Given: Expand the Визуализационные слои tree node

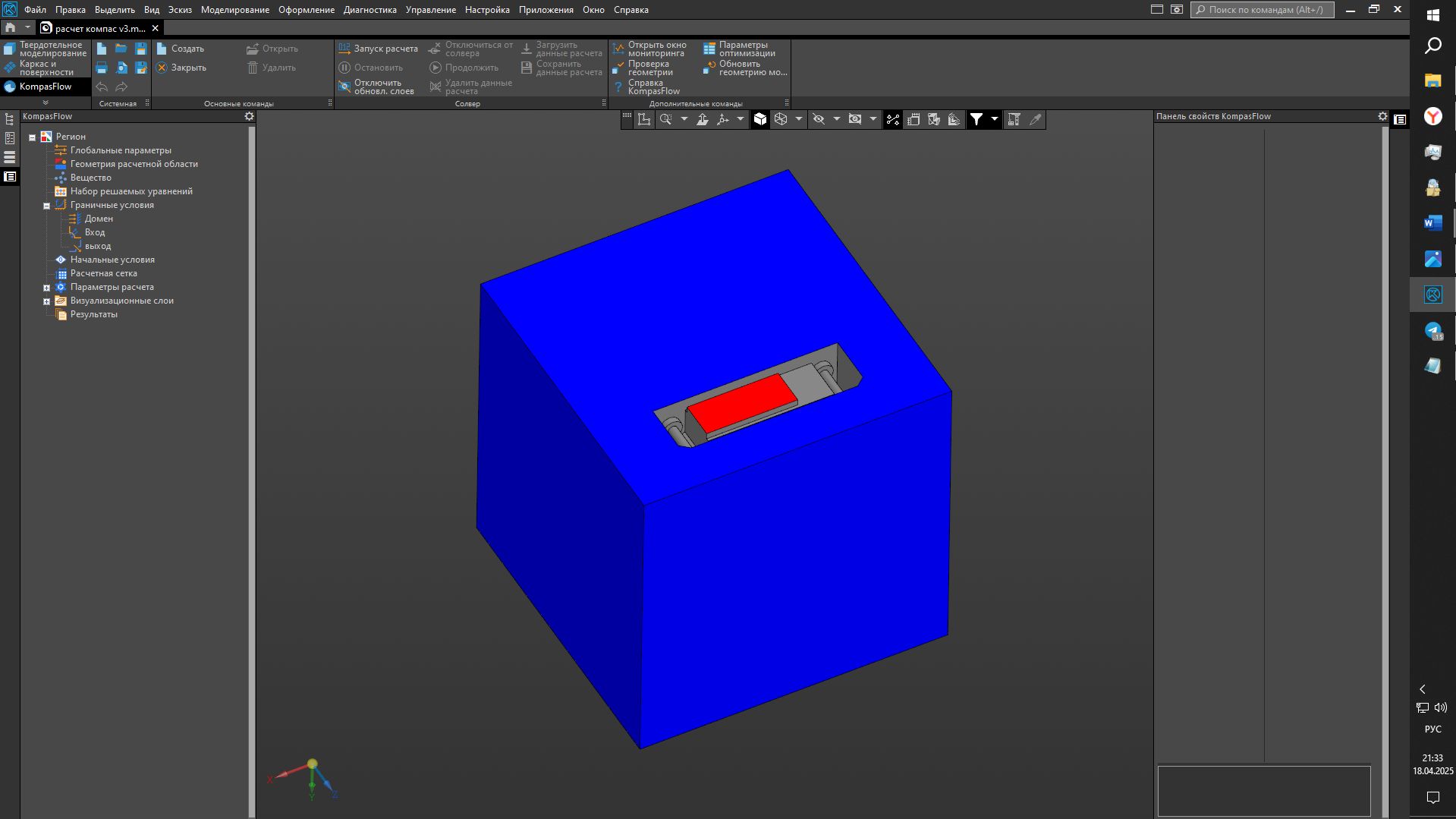Looking at the screenshot, I should pyautogui.click(x=46, y=301).
